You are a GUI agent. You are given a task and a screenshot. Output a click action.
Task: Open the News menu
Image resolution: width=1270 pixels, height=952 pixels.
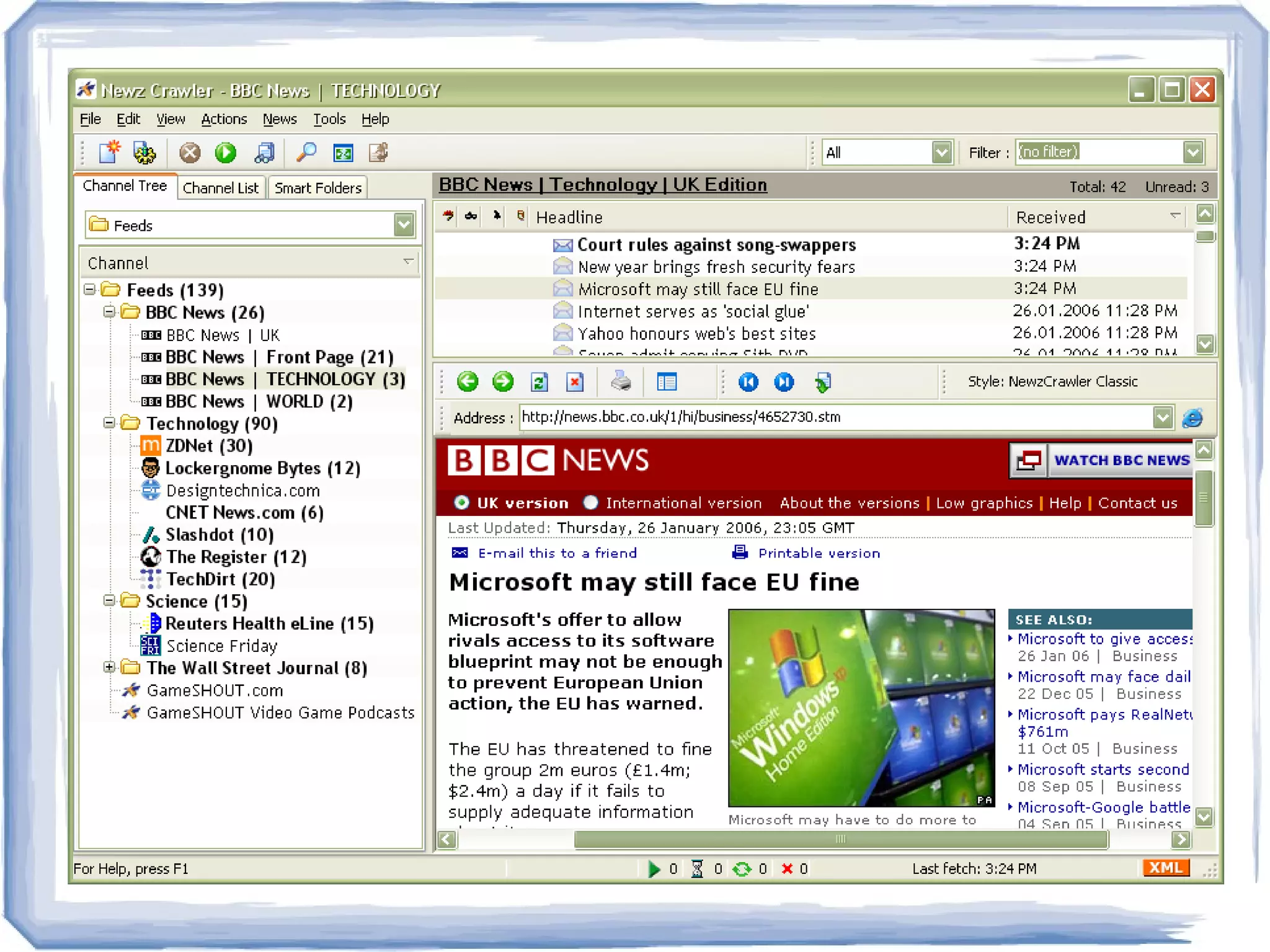280,119
